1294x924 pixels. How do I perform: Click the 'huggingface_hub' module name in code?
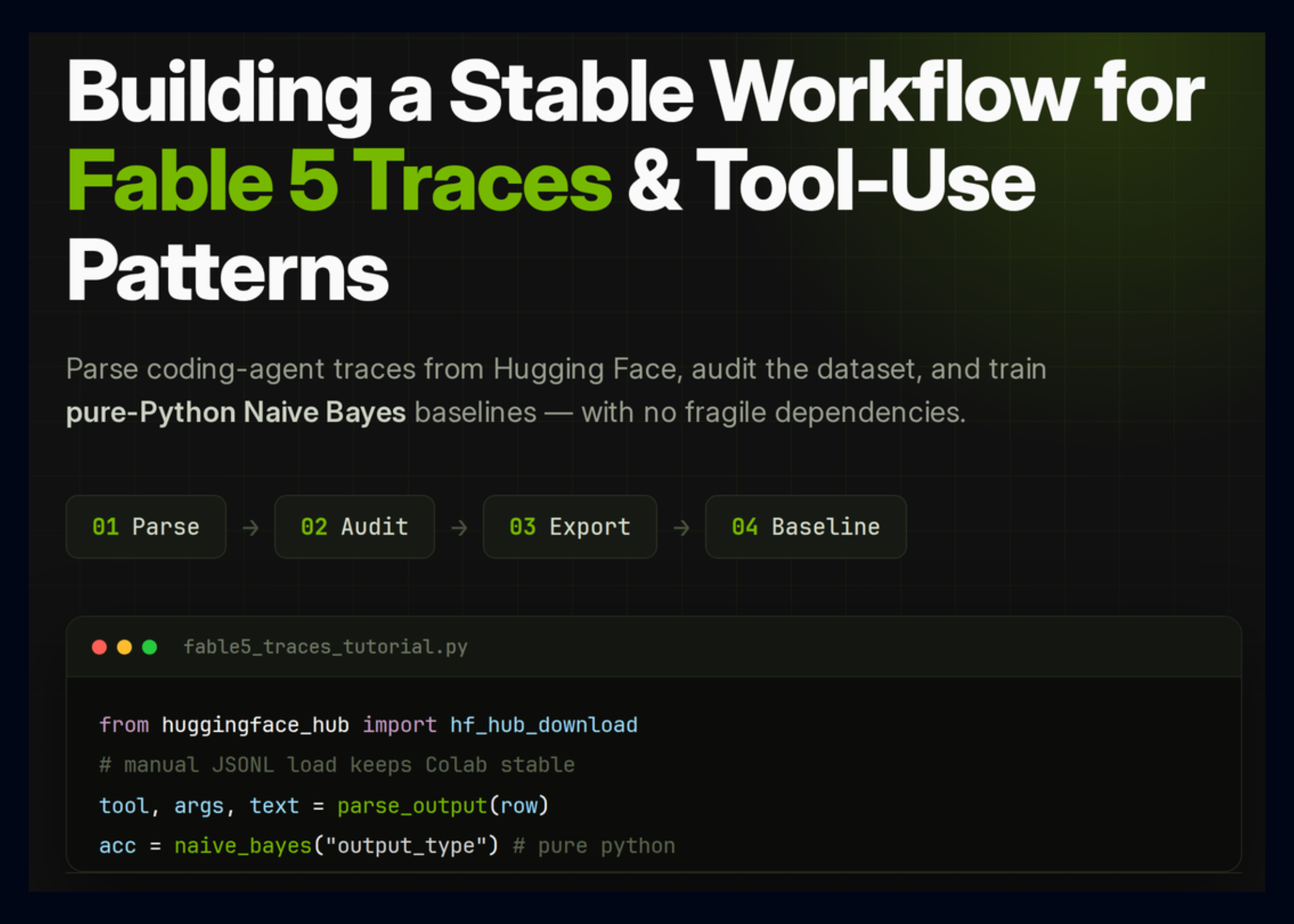[x=255, y=725]
